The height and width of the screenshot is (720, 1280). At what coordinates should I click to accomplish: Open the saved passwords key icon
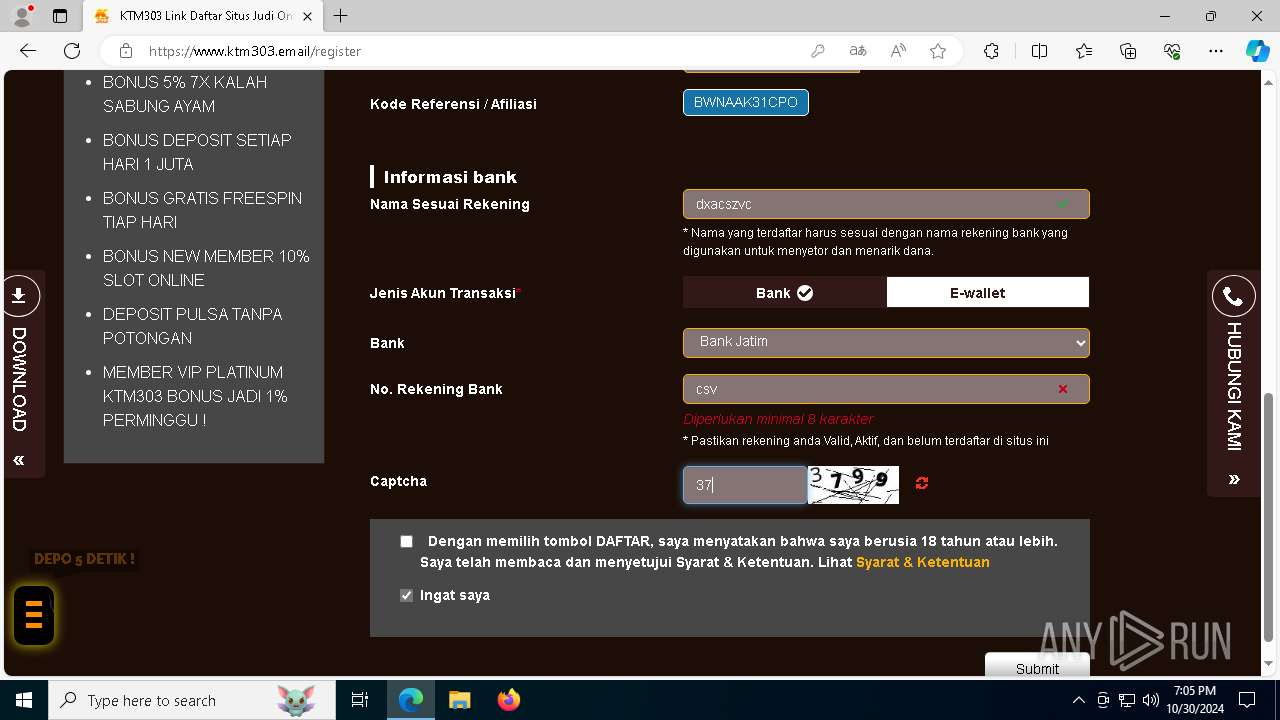click(818, 51)
